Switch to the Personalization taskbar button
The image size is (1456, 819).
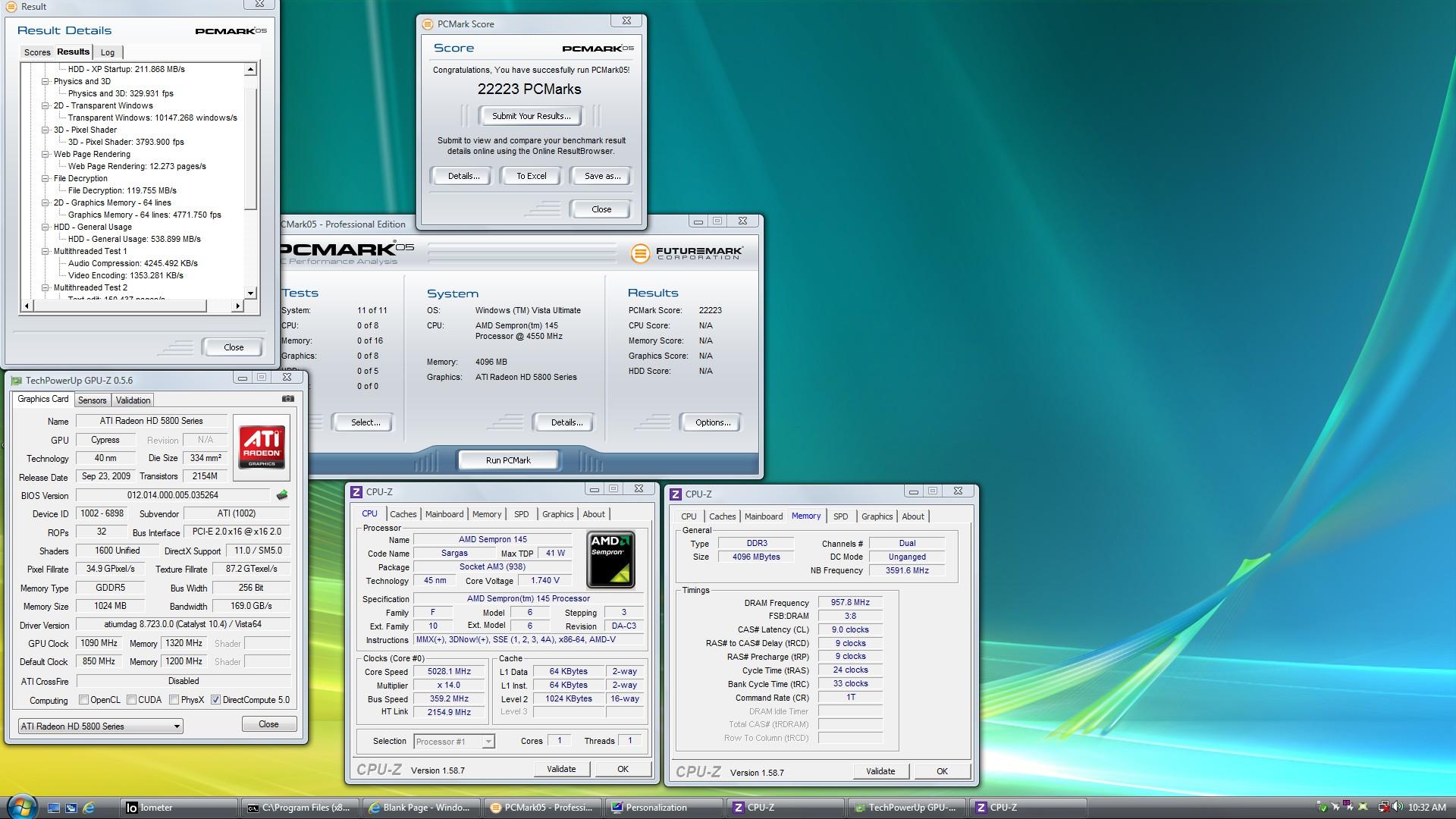664,808
